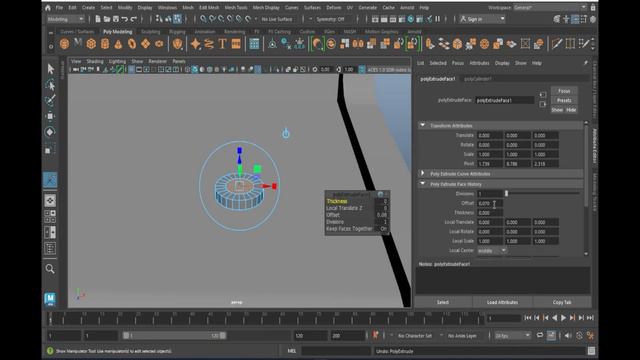
Task: Open the Local Center dropdown
Action: [492, 250]
